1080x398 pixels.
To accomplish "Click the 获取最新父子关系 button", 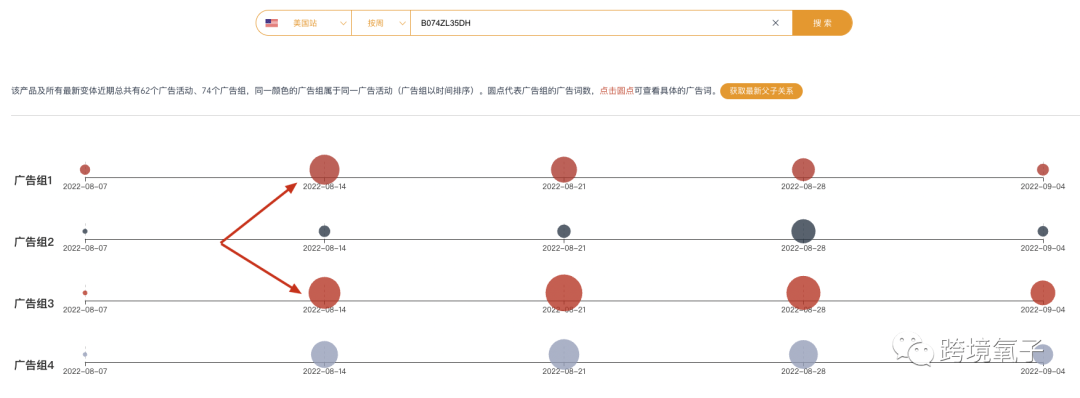I will 761,91.
